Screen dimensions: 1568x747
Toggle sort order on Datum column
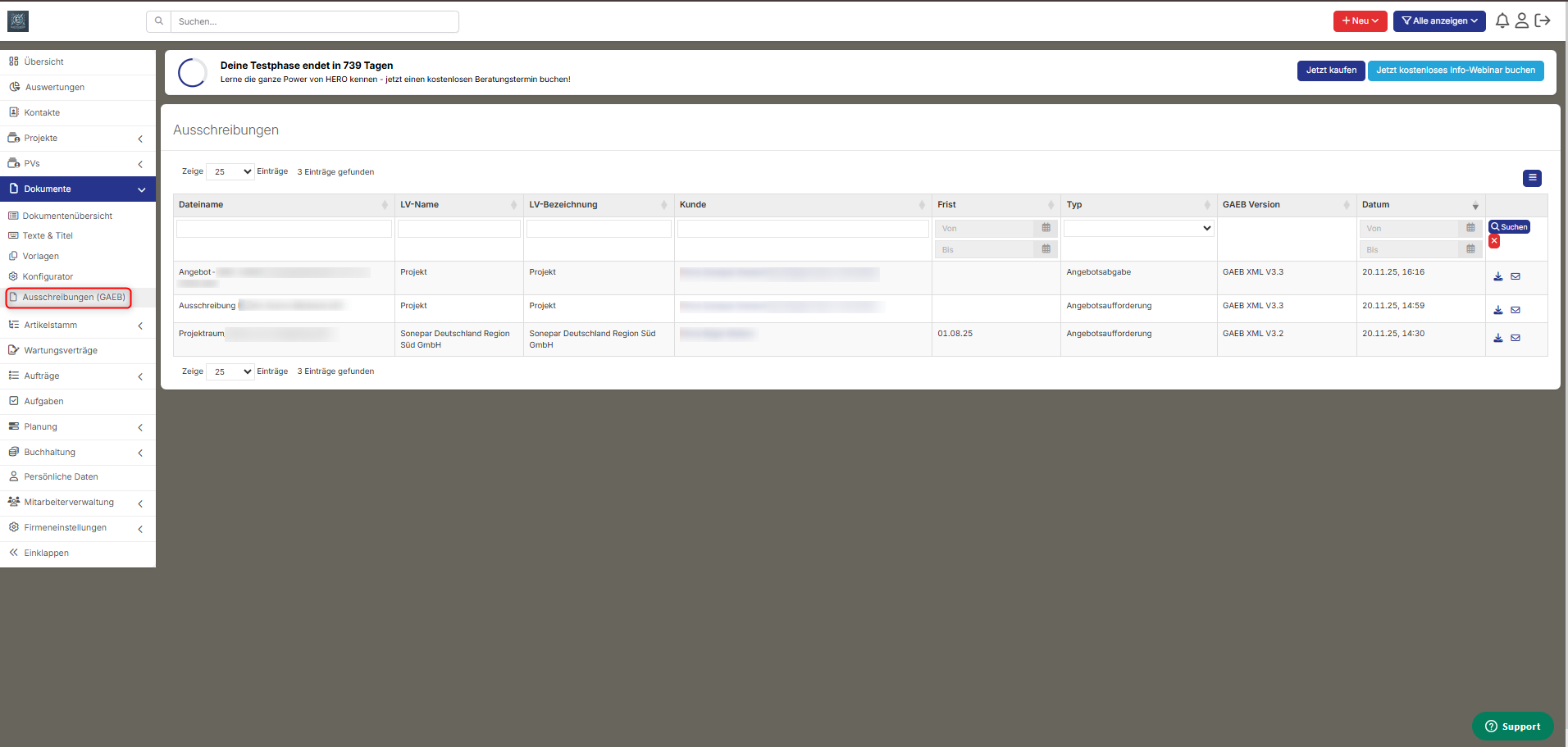[1420, 205]
